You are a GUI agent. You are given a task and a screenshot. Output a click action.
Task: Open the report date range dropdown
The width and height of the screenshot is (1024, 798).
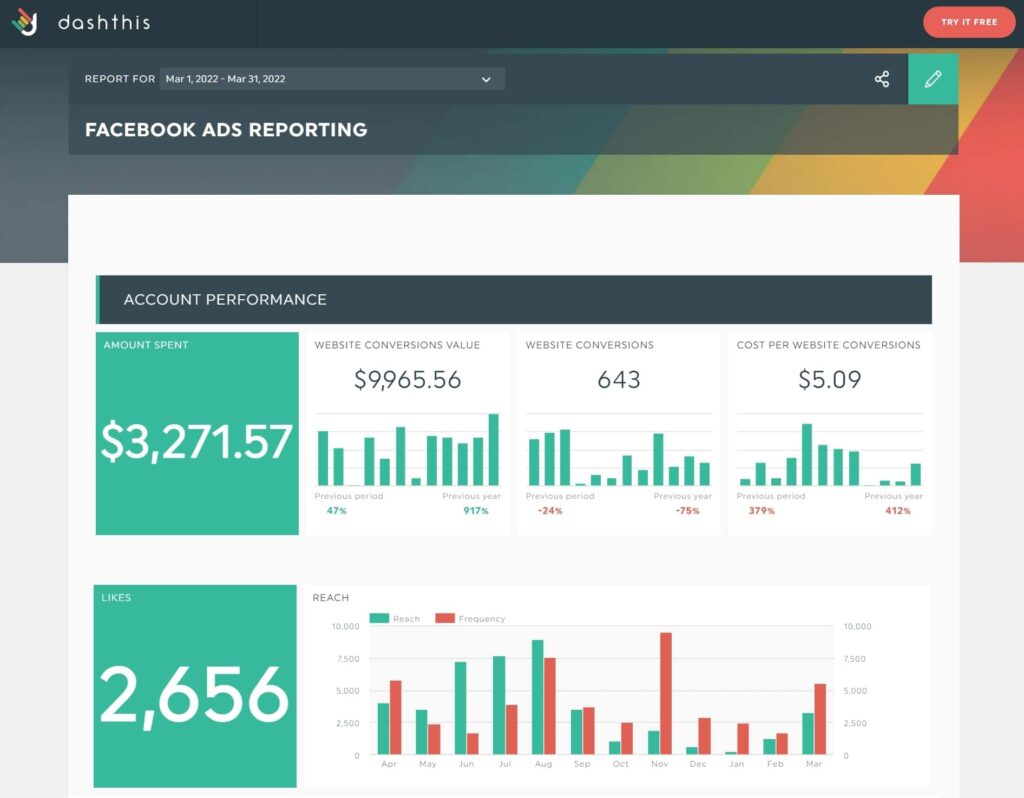332,79
